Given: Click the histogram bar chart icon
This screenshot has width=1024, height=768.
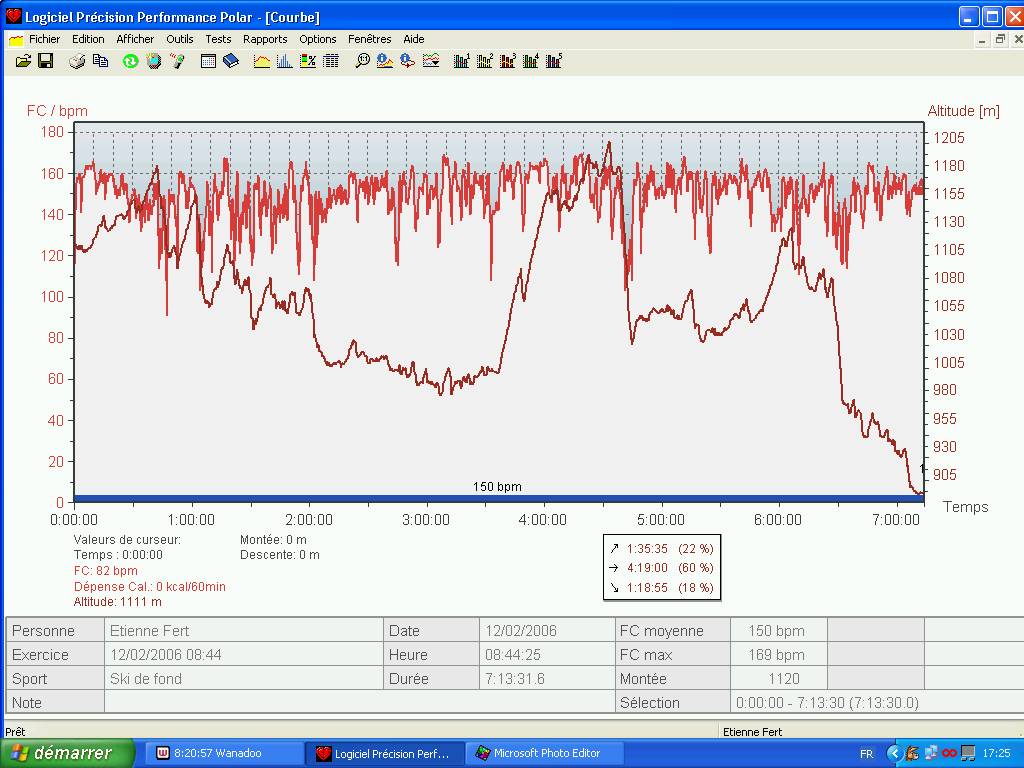Looking at the screenshot, I should [x=285, y=61].
